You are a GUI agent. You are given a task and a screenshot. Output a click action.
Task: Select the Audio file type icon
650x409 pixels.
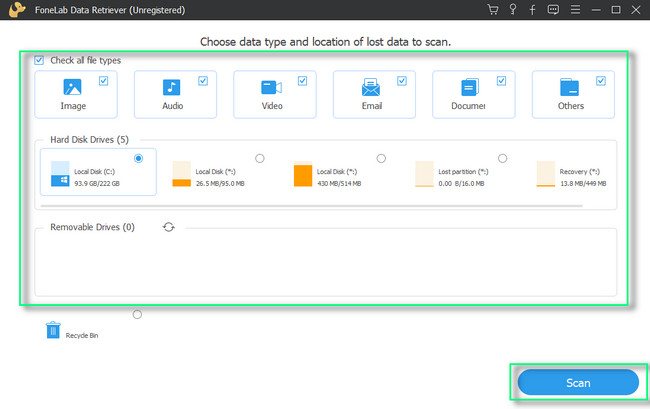(171, 87)
